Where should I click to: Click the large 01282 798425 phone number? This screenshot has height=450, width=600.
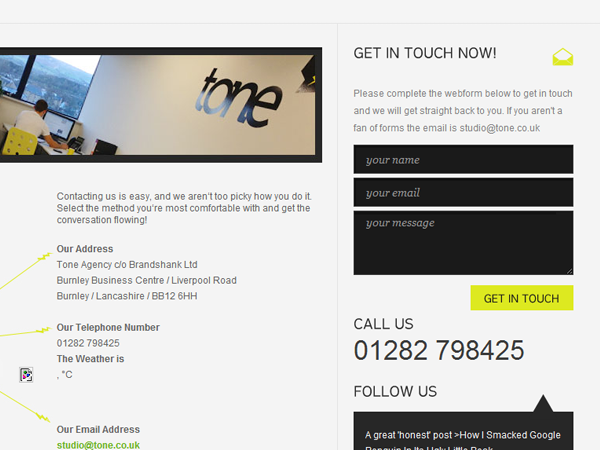439,350
